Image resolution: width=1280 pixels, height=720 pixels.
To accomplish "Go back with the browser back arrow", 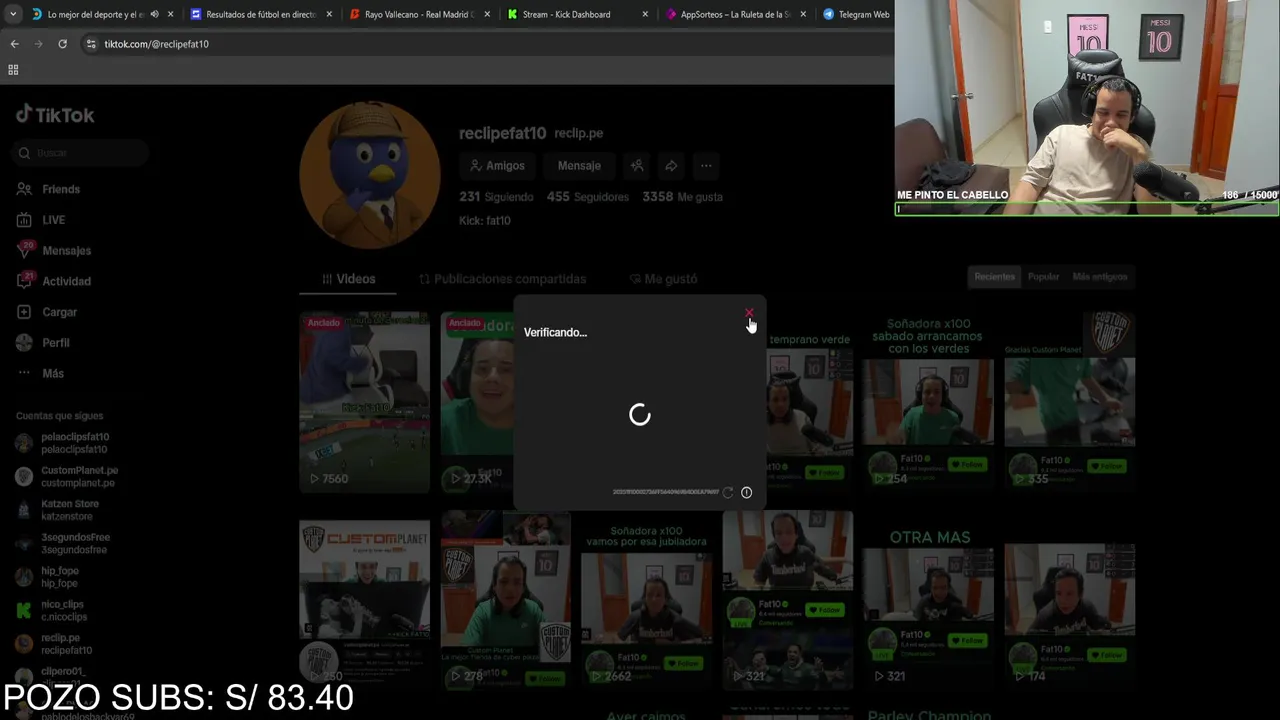I will tap(14, 44).
